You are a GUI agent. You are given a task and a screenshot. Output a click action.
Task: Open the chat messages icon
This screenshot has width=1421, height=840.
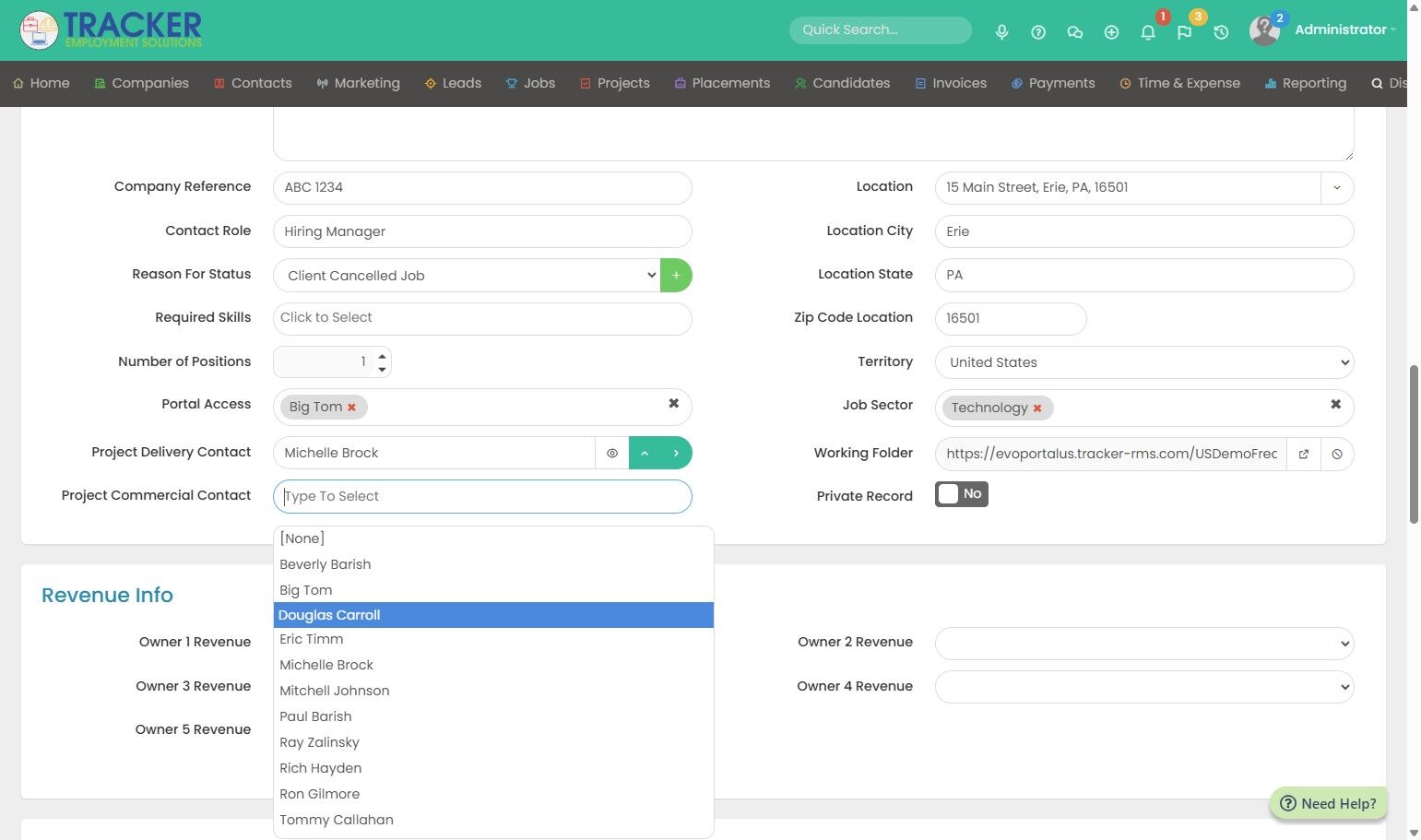(1074, 32)
